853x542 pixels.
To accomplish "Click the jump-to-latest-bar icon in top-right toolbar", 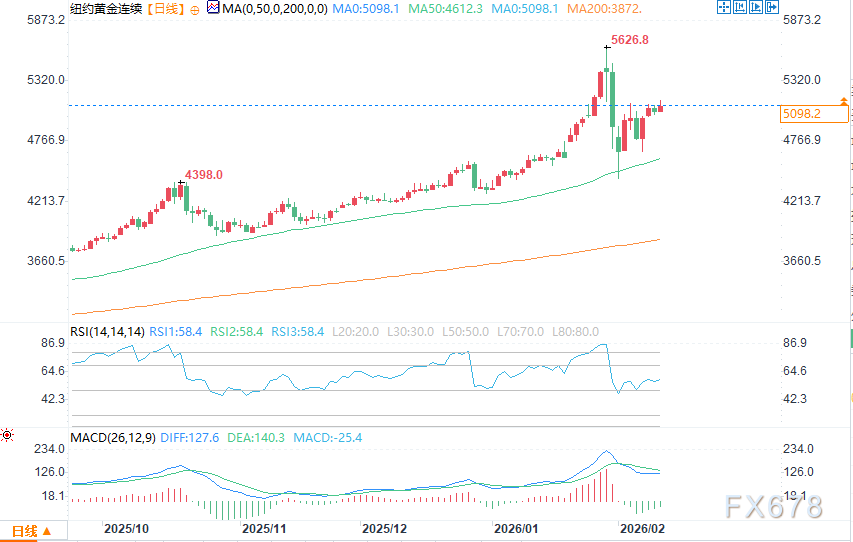I will (757, 9).
